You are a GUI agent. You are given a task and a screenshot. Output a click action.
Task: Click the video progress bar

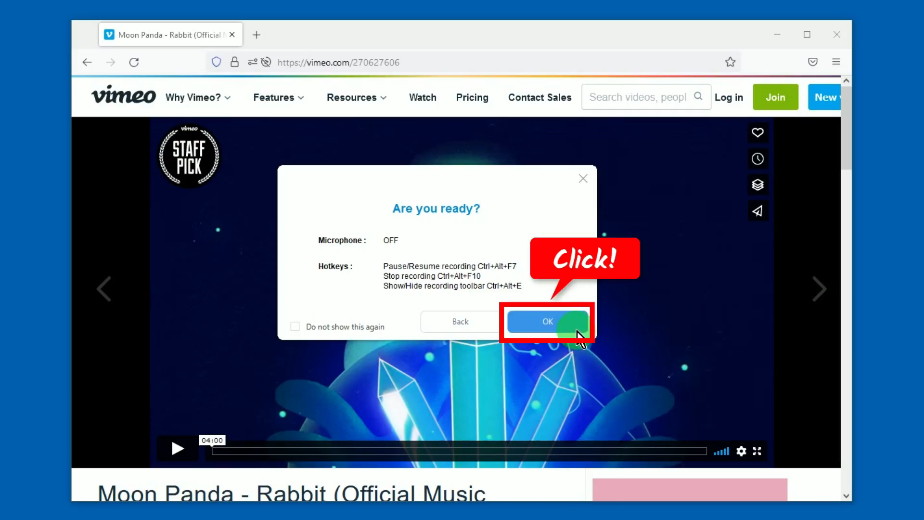pyautogui.click(x=460, y=451)
